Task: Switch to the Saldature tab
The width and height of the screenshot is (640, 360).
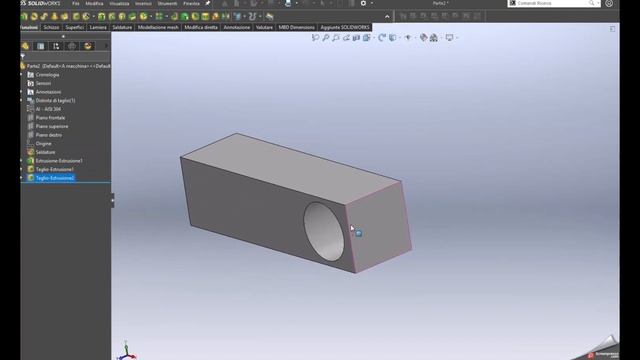Action: coord(122,27)
